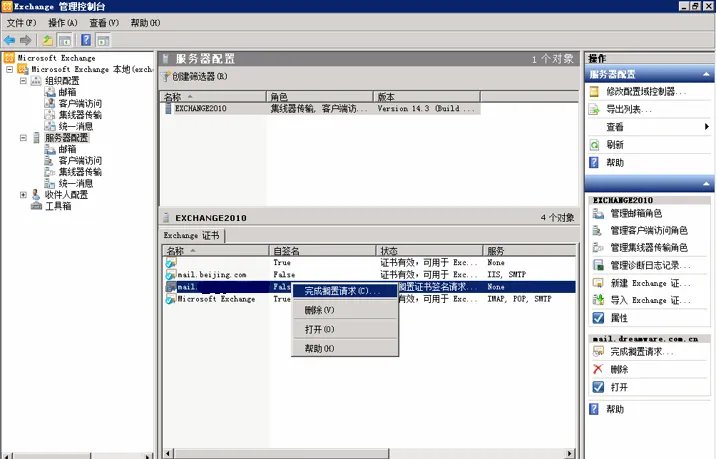Select 服务器配置 tree node
Screen dimensions: 717x459
pos(66,138)
